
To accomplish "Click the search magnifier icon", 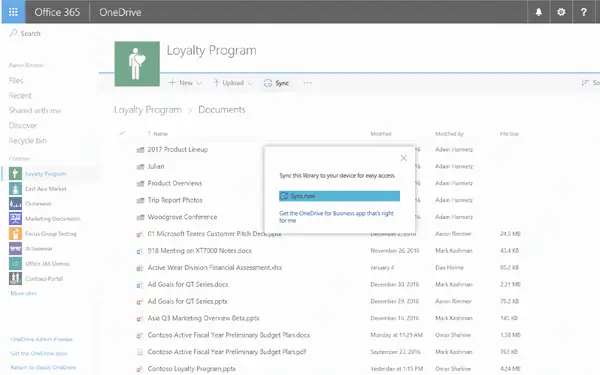I will pyautogui.click(x=13, y=33).
